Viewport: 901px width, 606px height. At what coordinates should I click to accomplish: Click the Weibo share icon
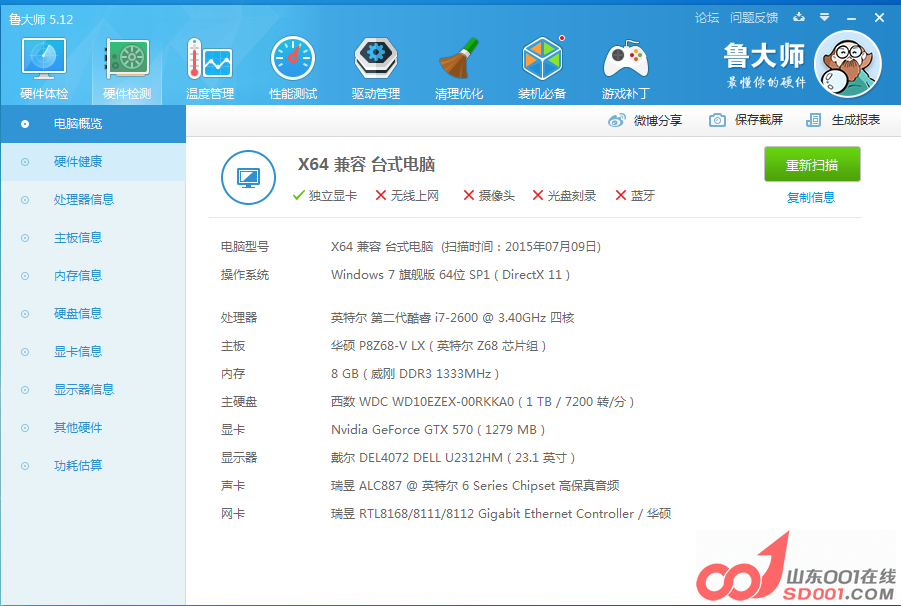coord(617,120)
